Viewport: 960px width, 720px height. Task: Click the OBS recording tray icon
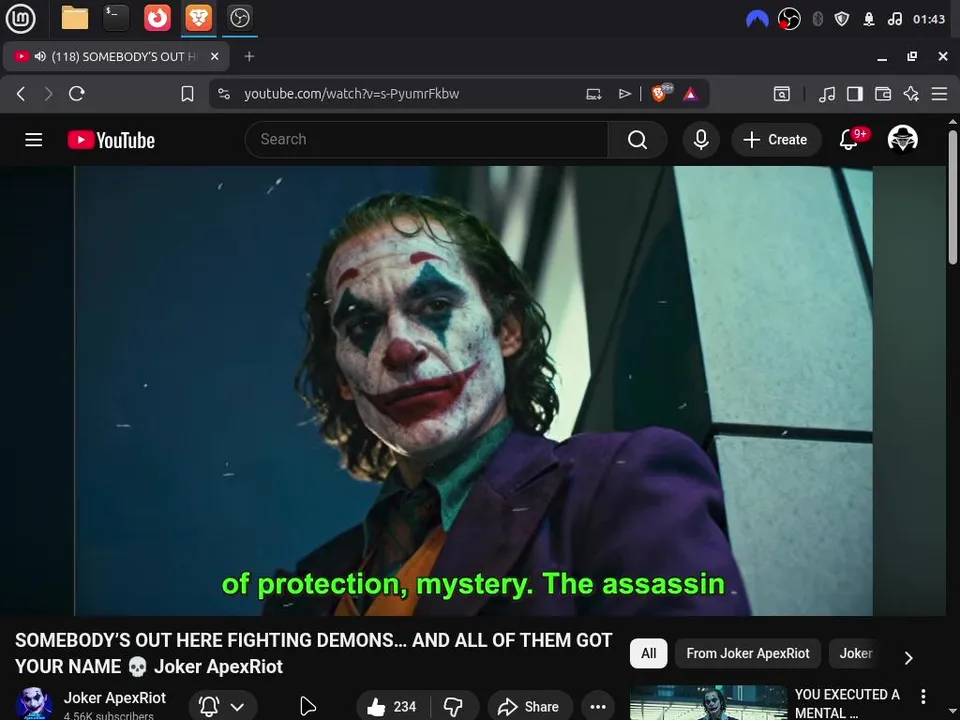[x=789, y=19]
